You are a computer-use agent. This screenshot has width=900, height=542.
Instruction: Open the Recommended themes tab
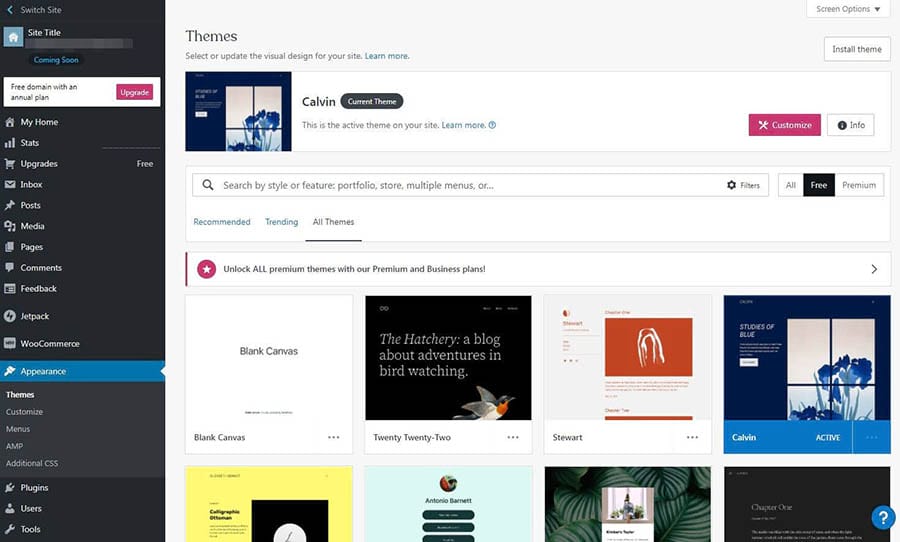[222, 222]
